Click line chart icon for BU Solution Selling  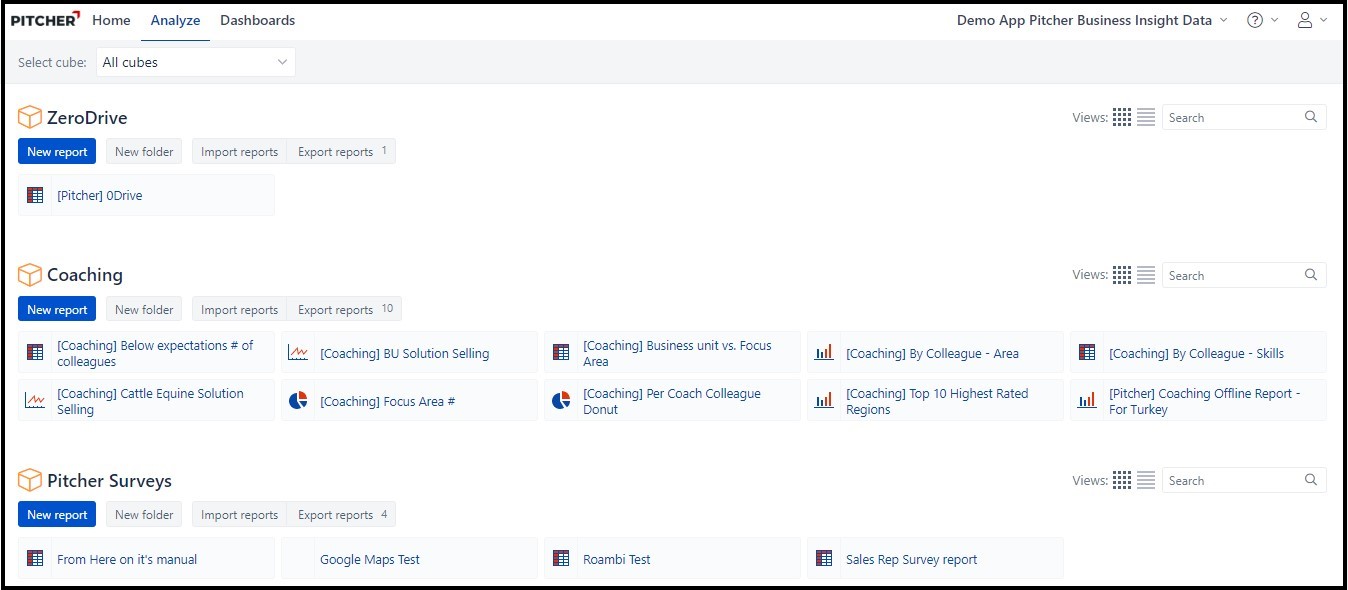click(x=298, y=353)
